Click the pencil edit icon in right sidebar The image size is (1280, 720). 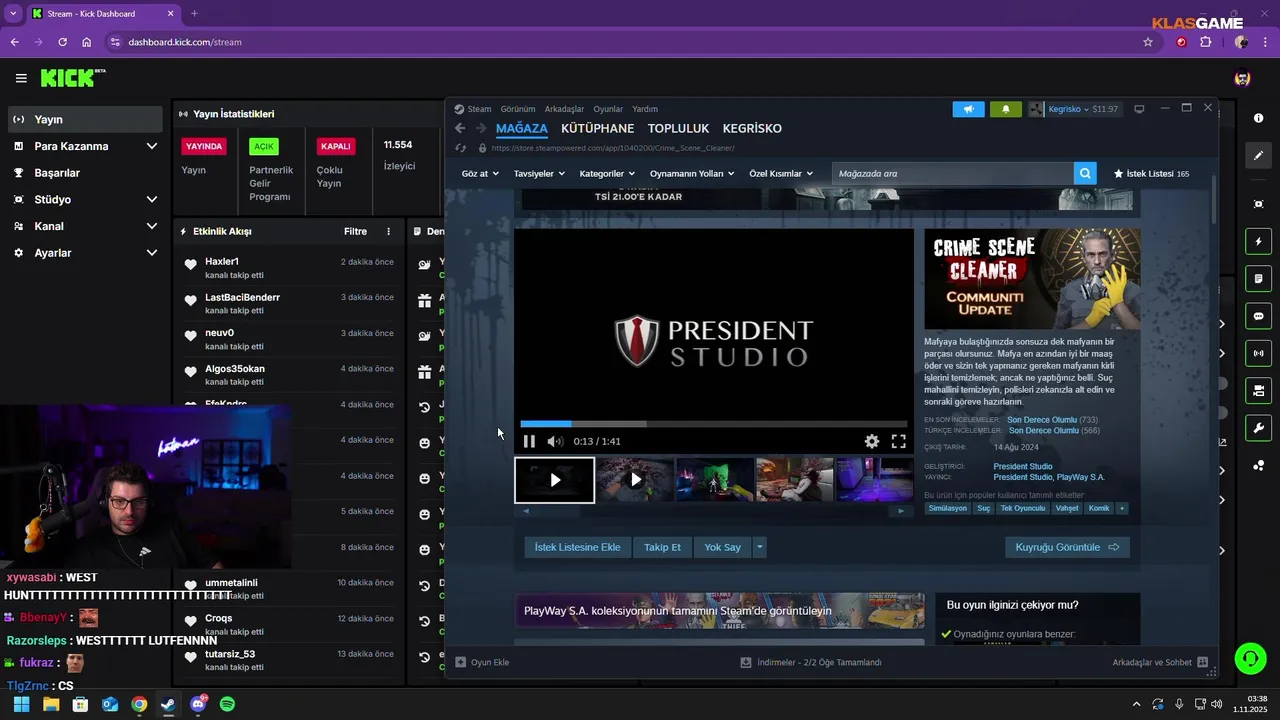pos(1258,156)
